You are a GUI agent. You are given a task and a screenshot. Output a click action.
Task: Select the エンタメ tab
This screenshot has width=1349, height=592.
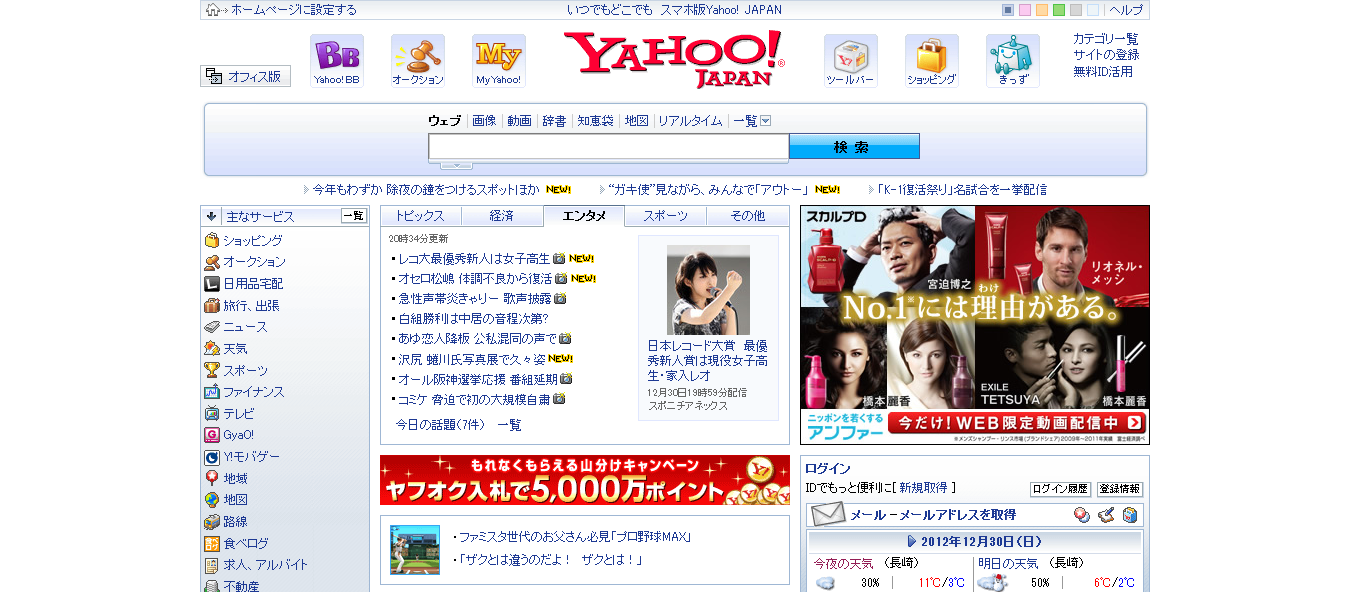pyautogui.click(x=584, y=216)
